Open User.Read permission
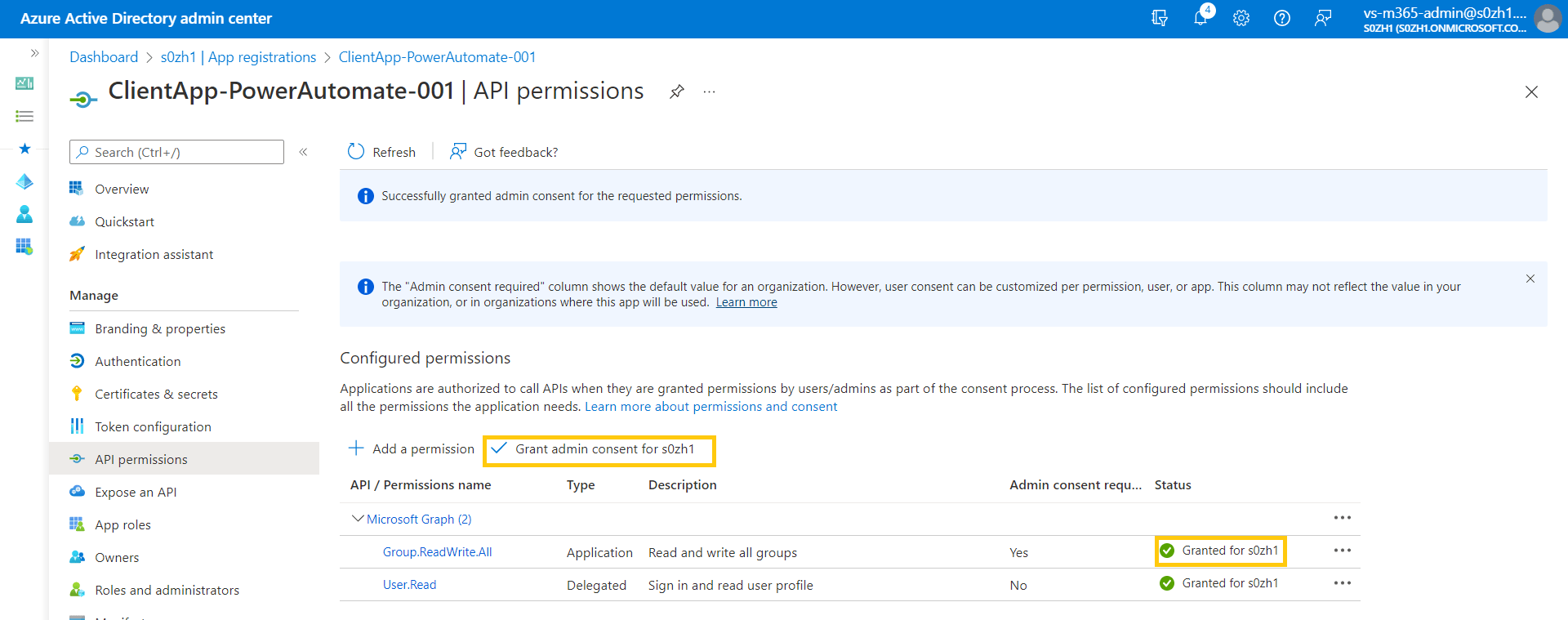This screenshot has height=620, width=1568. coord(409,585)
